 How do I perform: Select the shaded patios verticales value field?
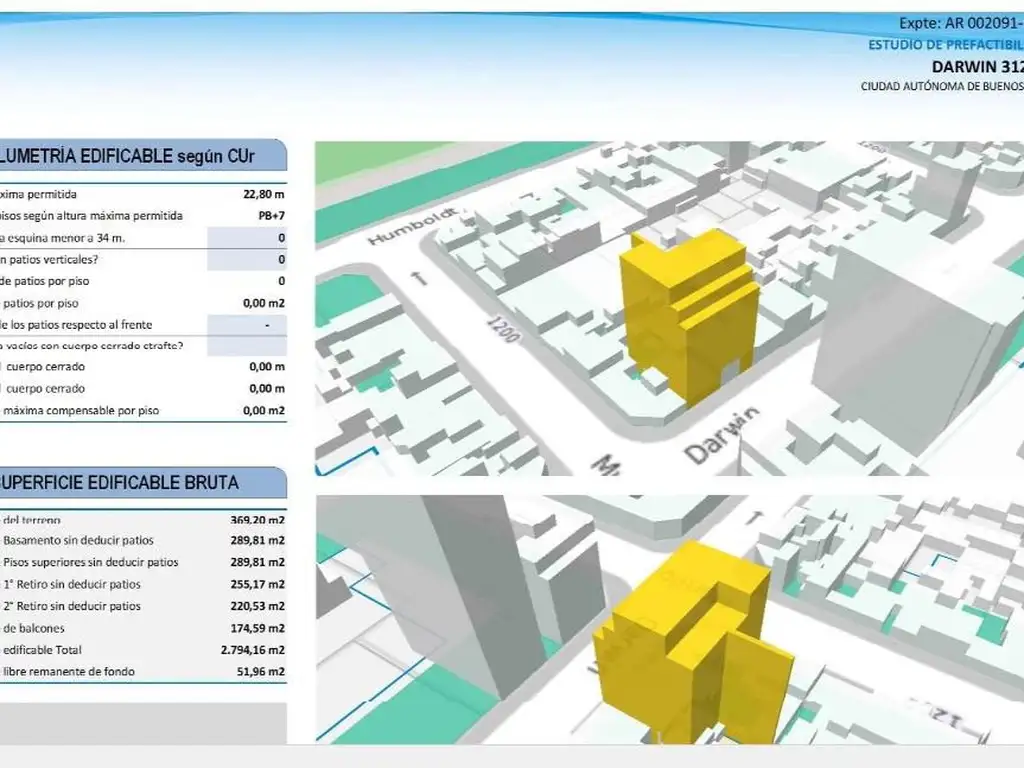(247, 260)
